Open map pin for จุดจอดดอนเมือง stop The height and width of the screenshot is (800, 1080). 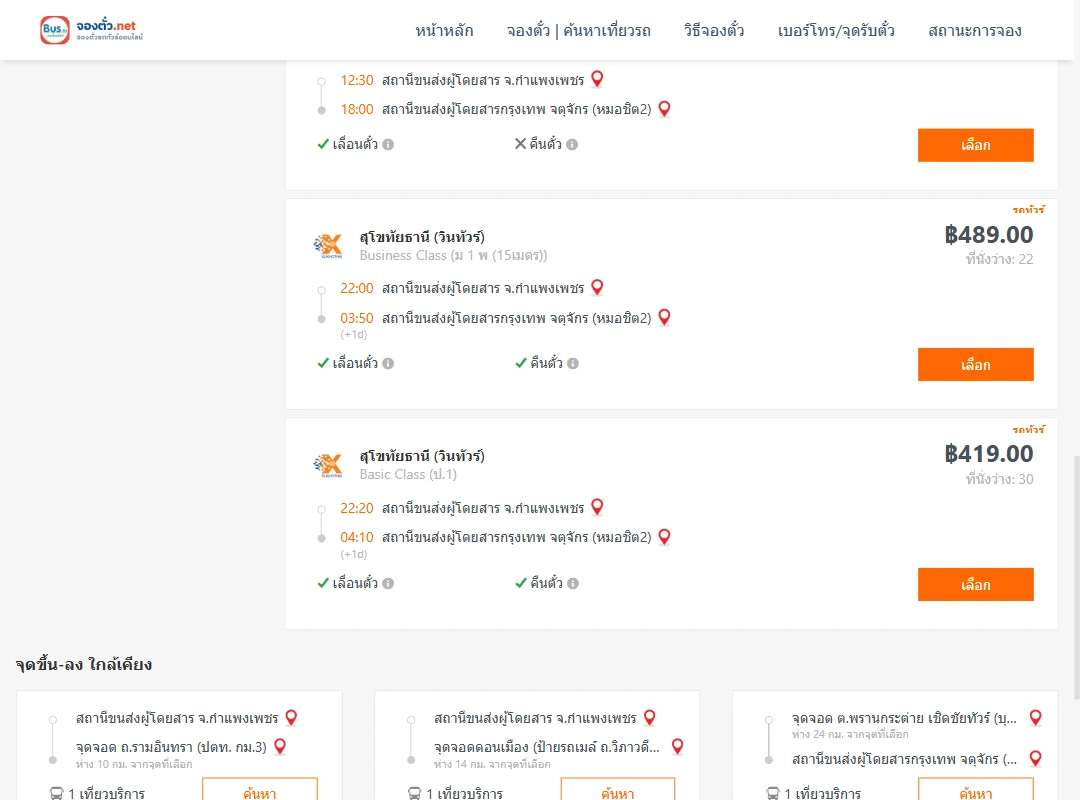[678, 746]
